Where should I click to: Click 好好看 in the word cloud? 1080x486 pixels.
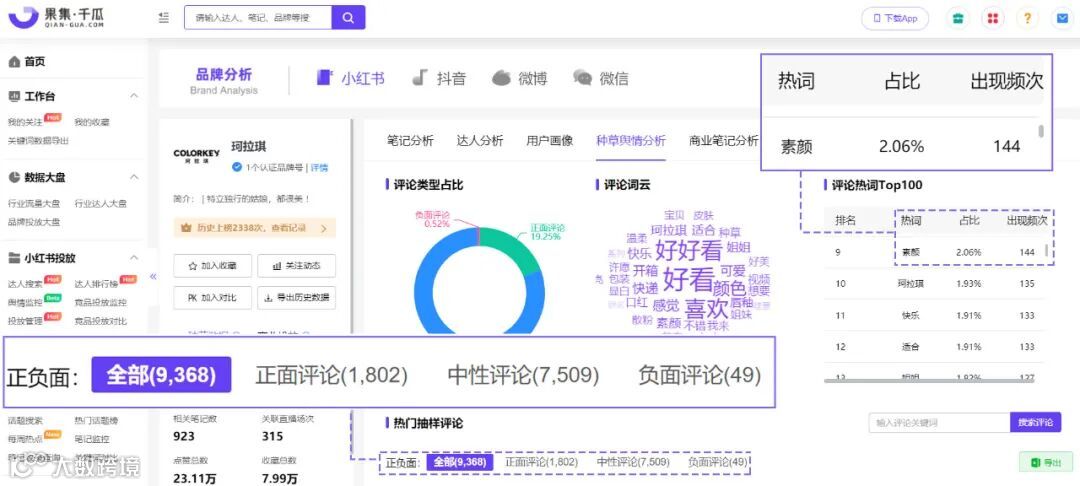tap(688, 249)
